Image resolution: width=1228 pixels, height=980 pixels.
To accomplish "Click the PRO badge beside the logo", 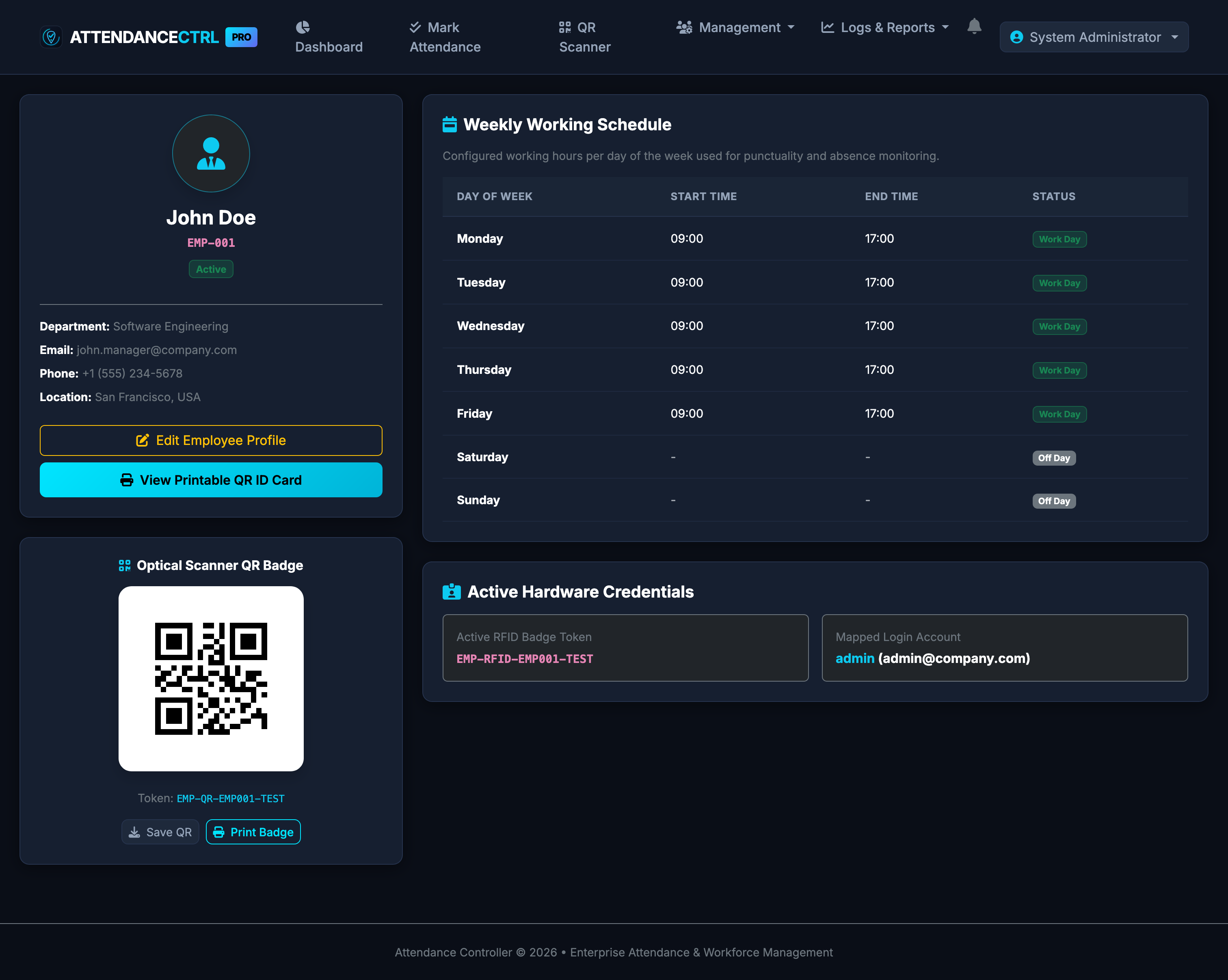I will click(x=242, y=37).
